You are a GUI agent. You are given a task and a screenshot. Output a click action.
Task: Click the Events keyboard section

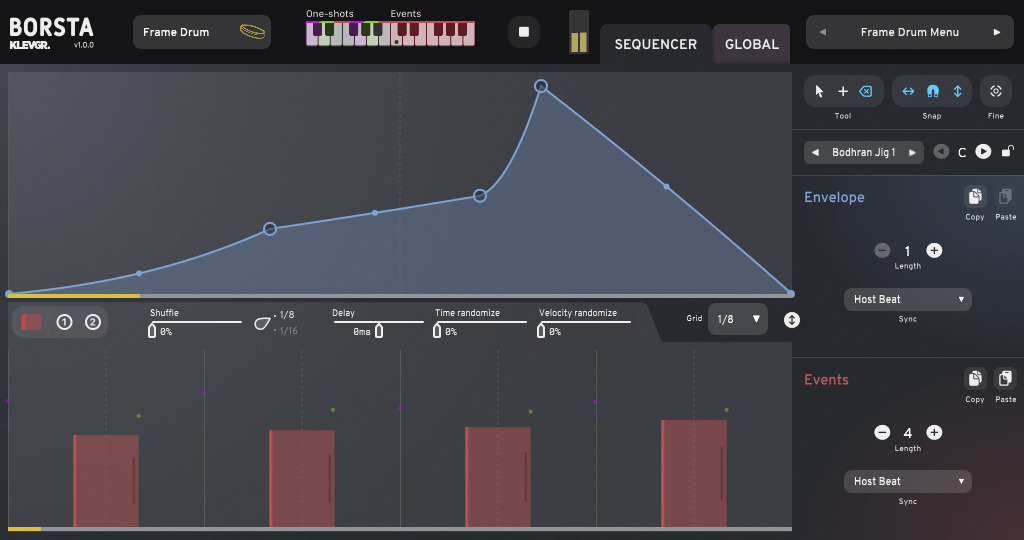click(x=433, y=33)
